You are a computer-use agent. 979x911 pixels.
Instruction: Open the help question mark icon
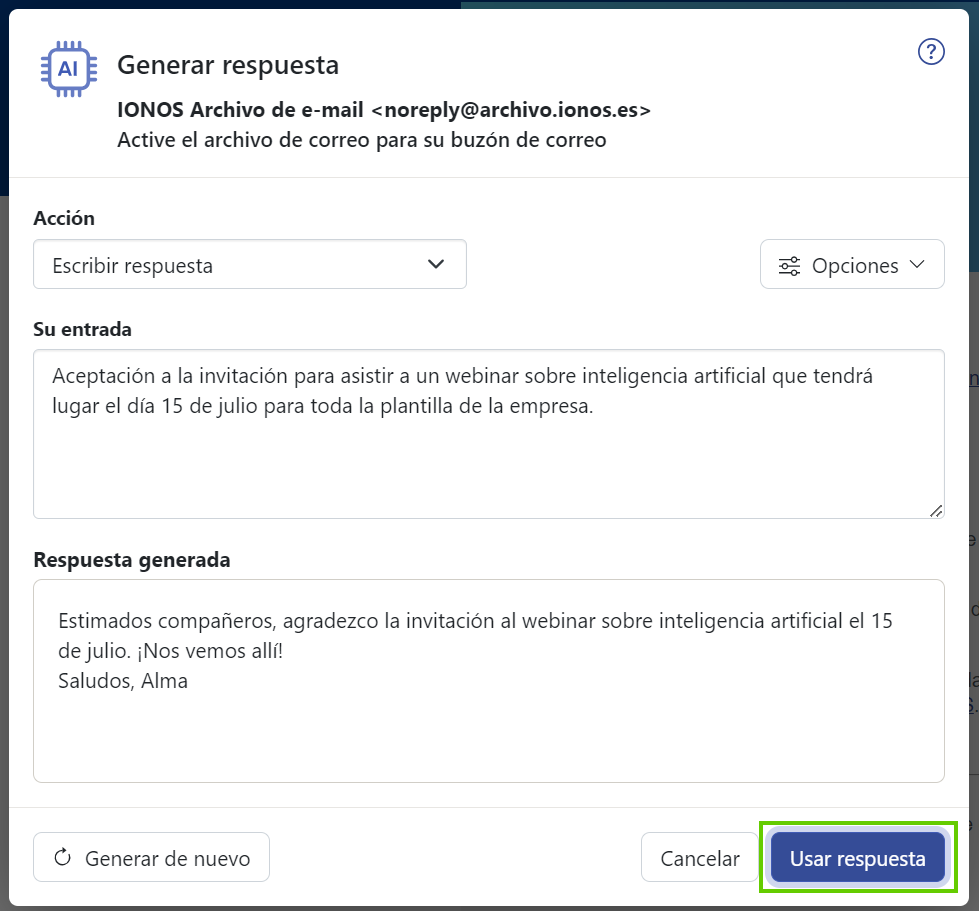click(x=931, y=51)
